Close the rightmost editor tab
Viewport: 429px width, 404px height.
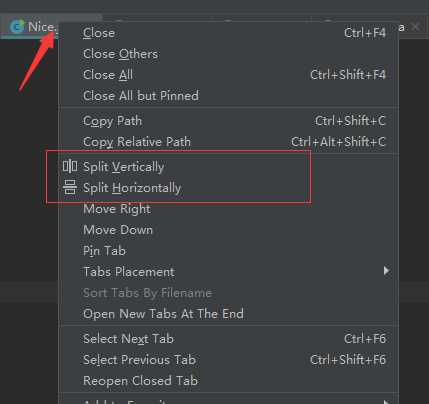point(416,27)
